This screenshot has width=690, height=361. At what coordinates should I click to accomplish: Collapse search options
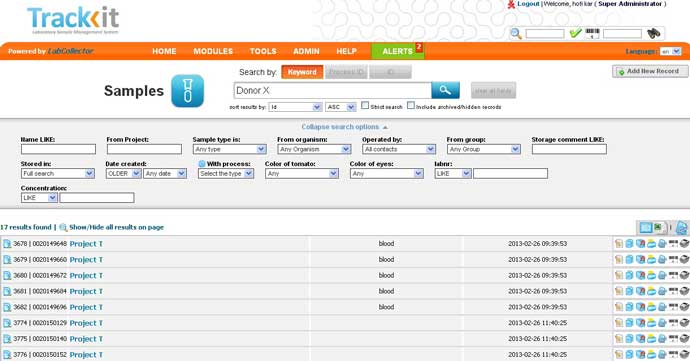(x=344, y=127)
